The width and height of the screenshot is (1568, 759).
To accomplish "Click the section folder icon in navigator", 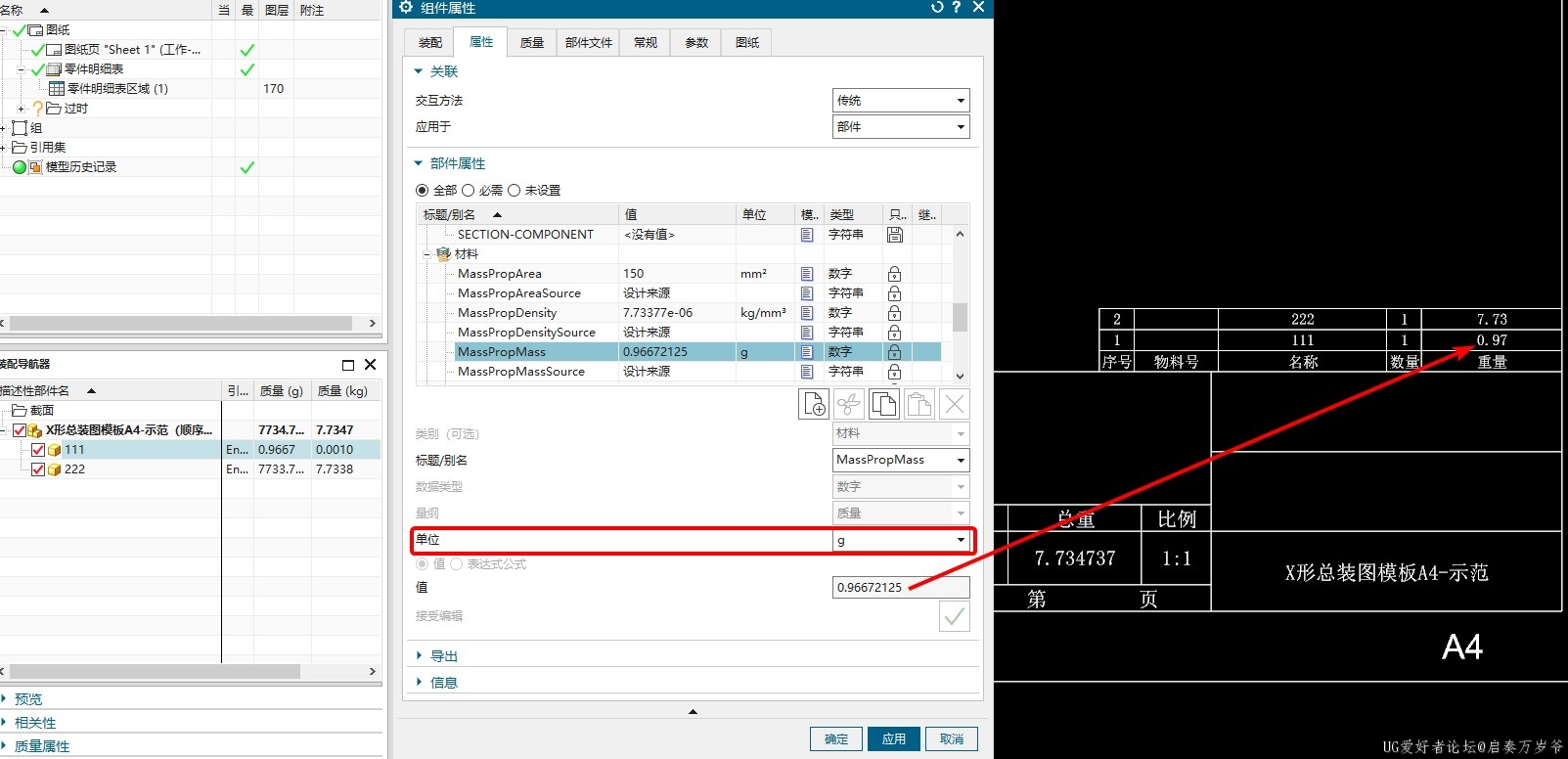I will tap(19, 411).
